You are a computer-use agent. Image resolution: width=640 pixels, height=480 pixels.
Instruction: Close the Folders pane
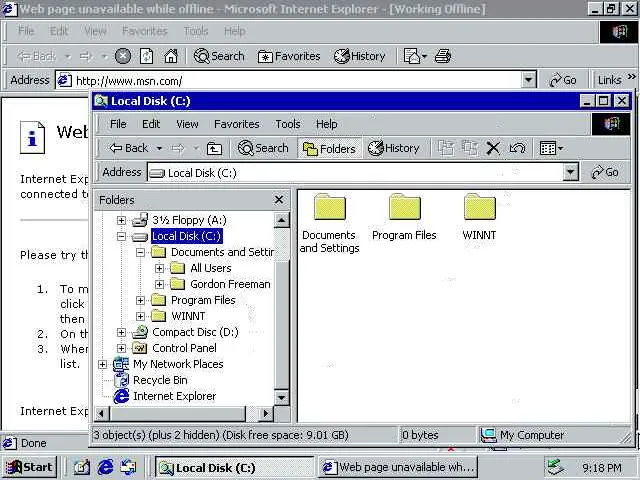coord(279,200)
